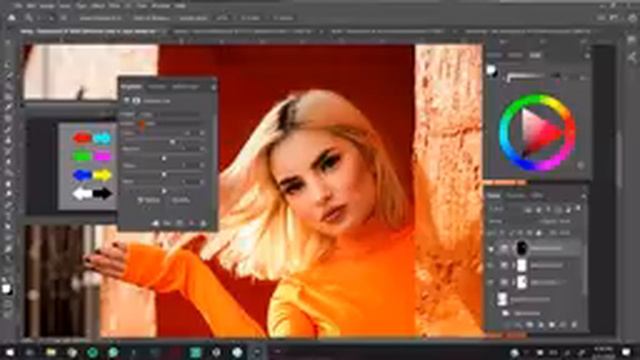Toggle Scrubby Zoom checkbox

(193, 18)
